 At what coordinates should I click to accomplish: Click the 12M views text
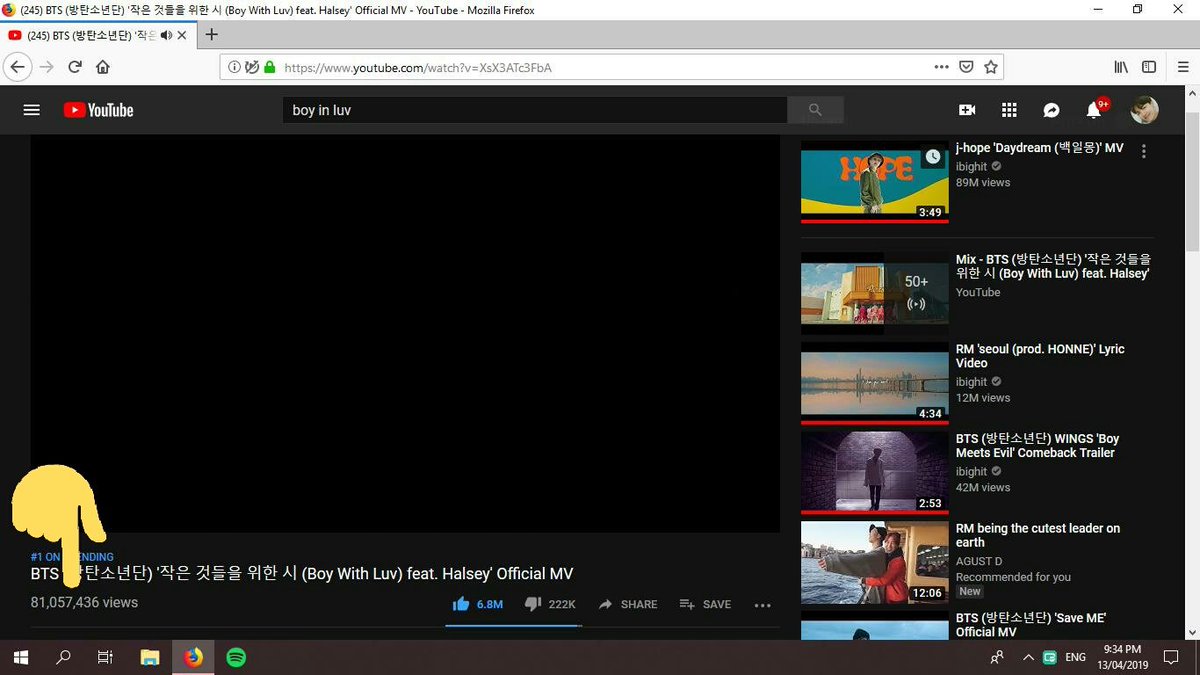point(983,398)
